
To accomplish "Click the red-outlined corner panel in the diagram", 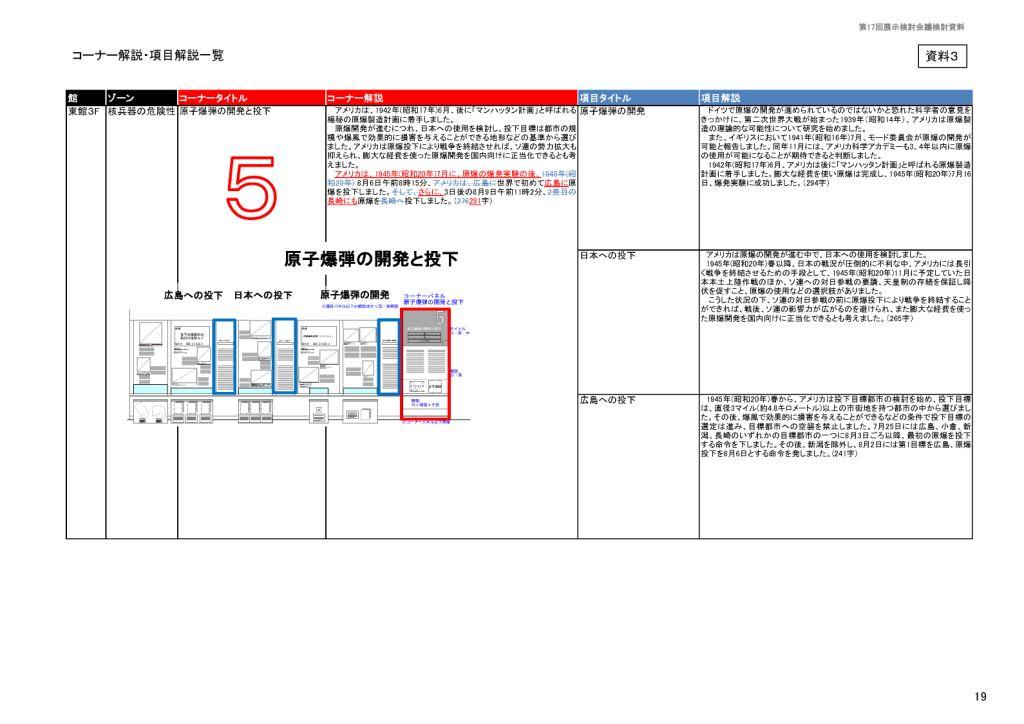I will pyautogui.click(x=425, y=364).
